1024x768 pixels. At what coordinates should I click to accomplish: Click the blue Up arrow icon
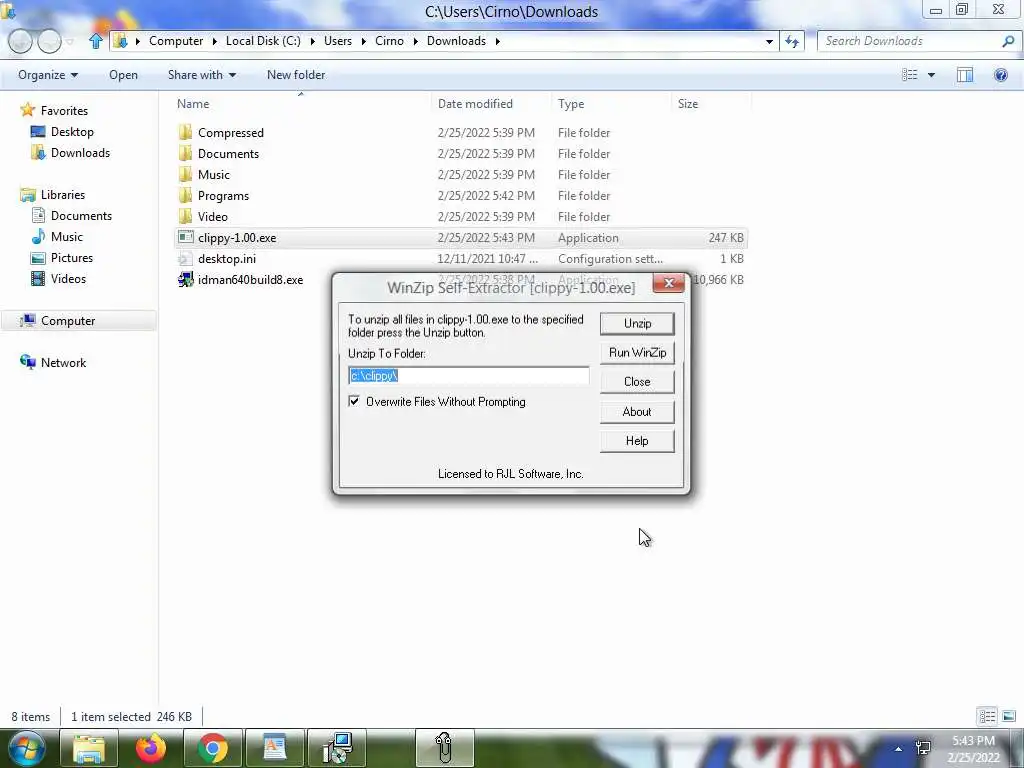96,41
